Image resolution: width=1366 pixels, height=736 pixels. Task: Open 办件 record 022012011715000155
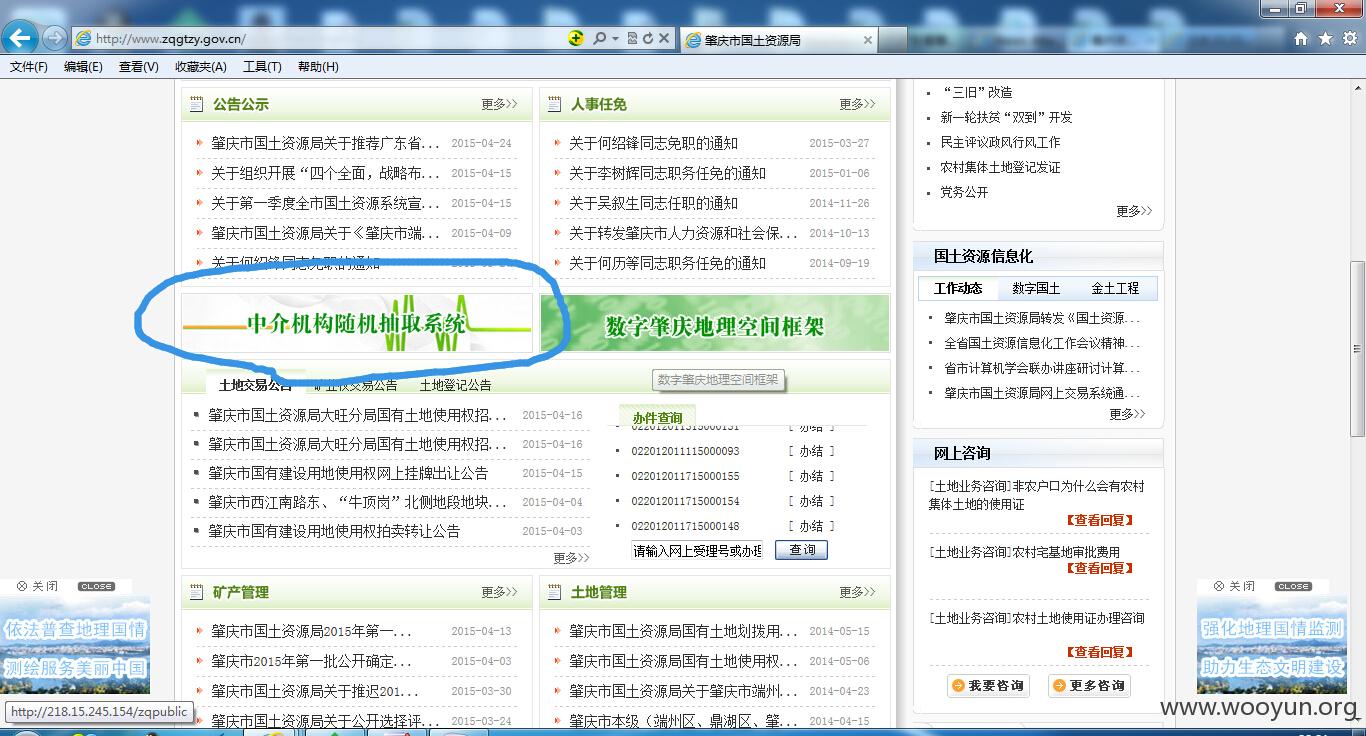(685, 476)
